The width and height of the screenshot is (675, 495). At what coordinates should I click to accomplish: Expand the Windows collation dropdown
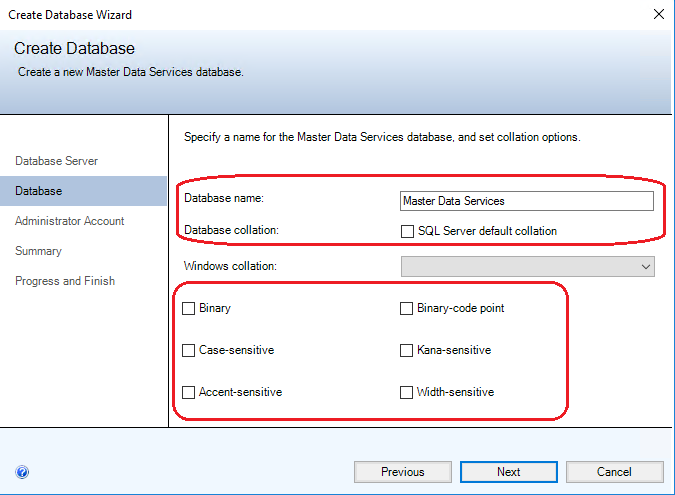tap(644, 266)
